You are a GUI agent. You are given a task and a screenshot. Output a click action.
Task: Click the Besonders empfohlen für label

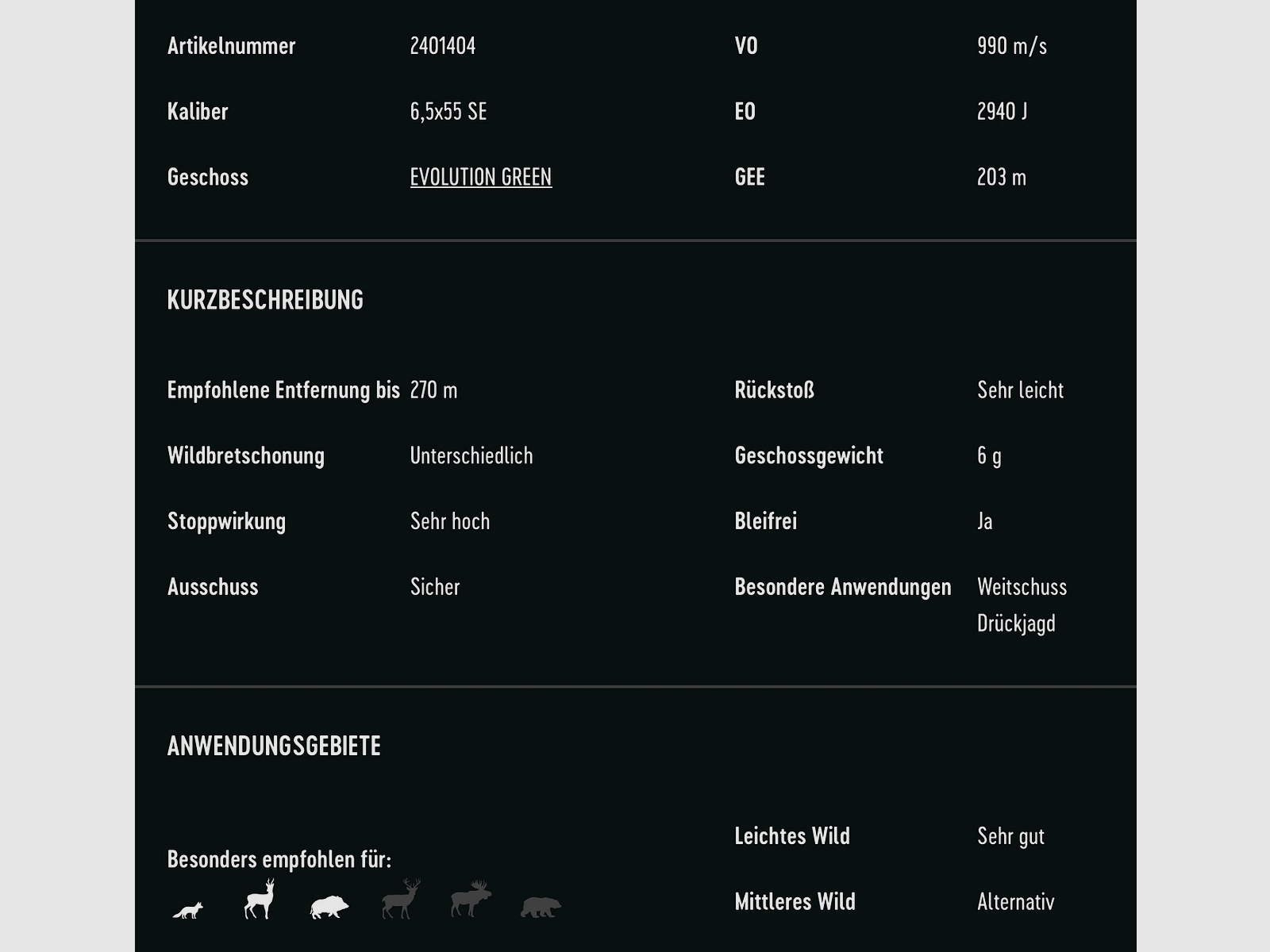coord(279,859)
